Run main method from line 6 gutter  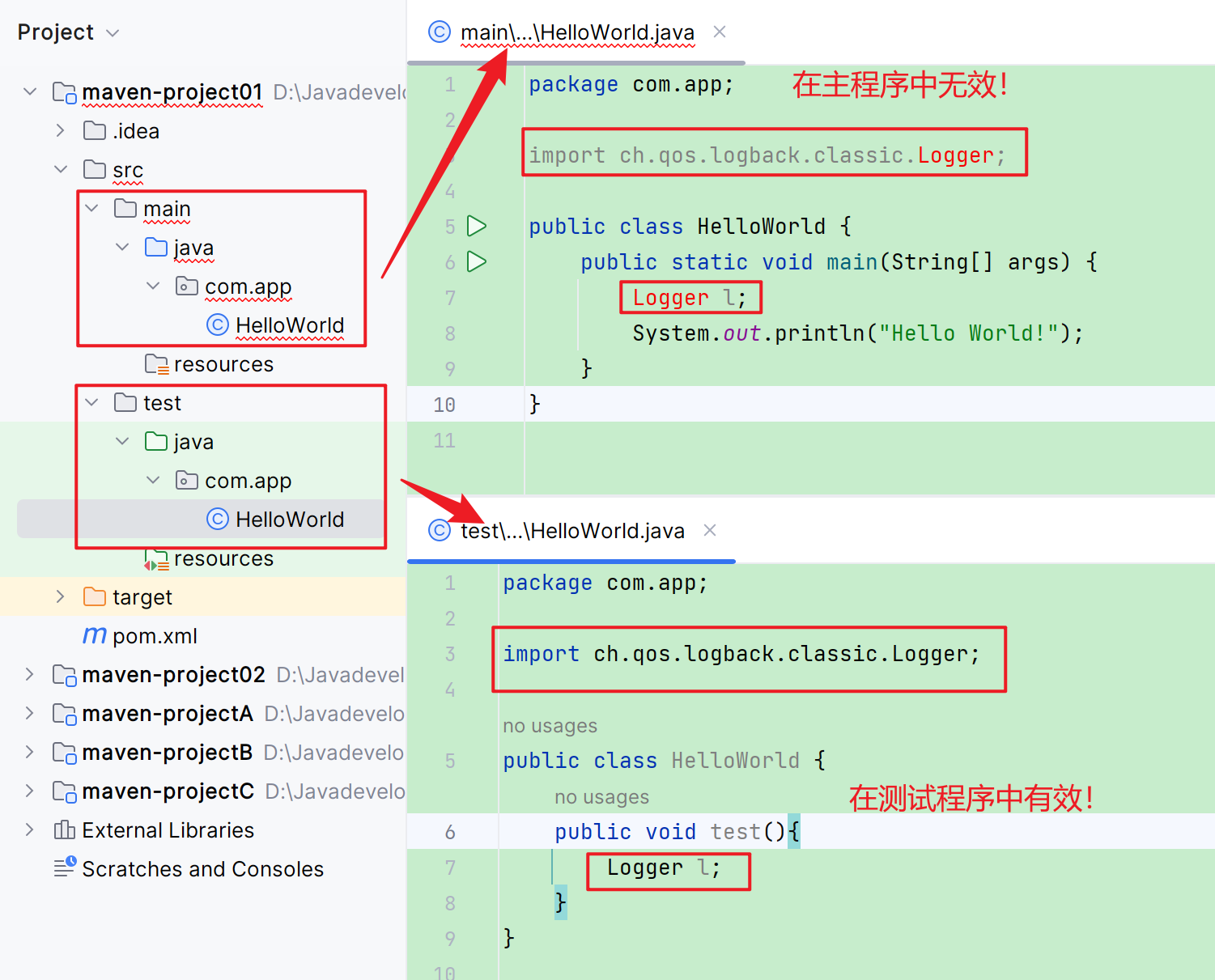pyautogui.click(x=477, y=261)
